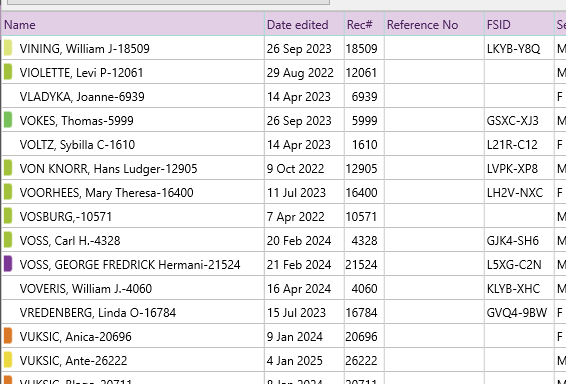Select VUKSIC, Anica-20696
Viewport: 566px width, 384px height.
pyautogui.click(x=75, y=337)
